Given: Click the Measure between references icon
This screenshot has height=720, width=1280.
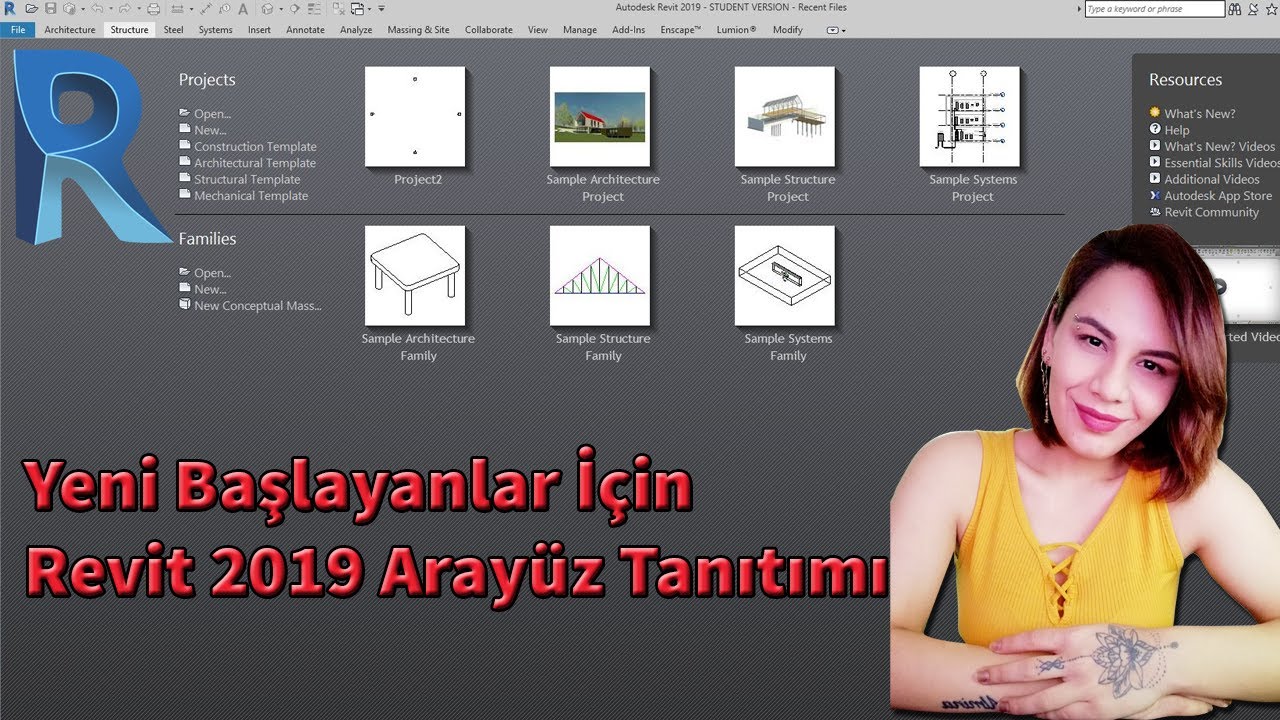Looking at the screenshot, I should pos(177,8).
